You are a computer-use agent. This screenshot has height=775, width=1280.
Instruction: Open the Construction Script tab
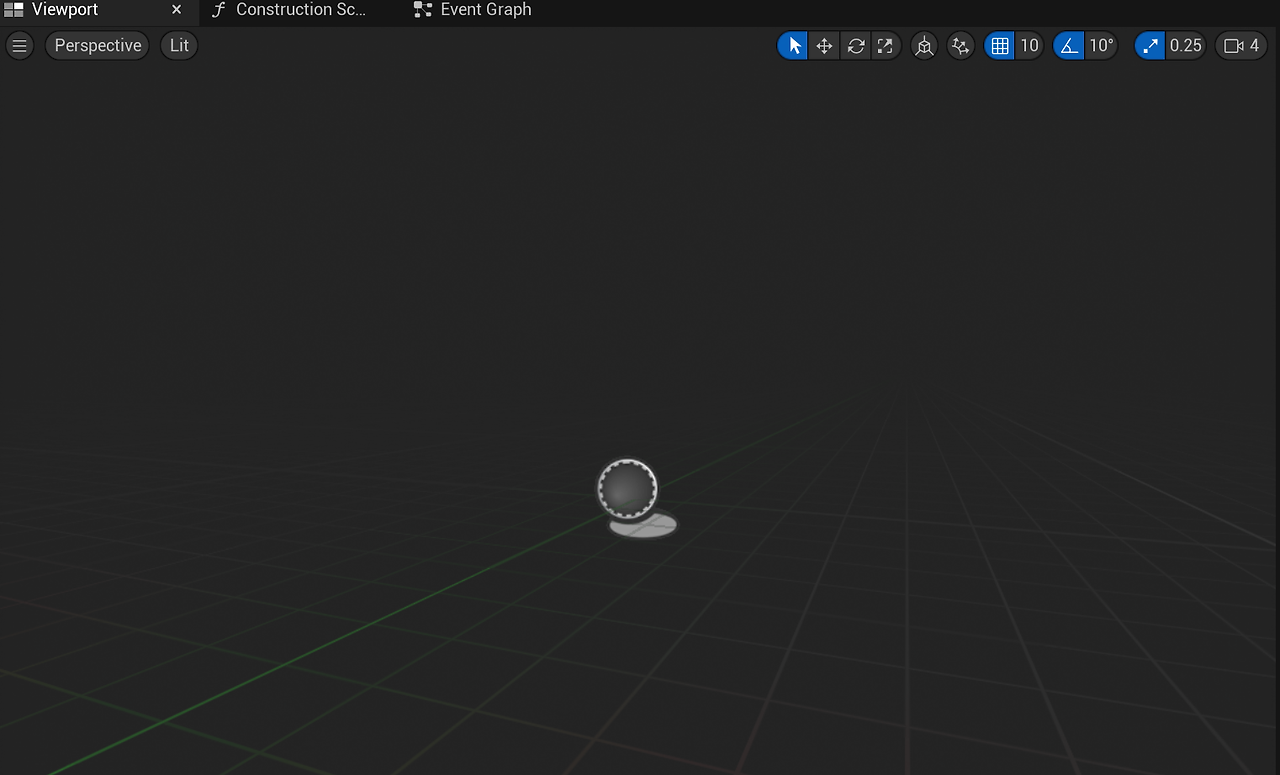290,10
